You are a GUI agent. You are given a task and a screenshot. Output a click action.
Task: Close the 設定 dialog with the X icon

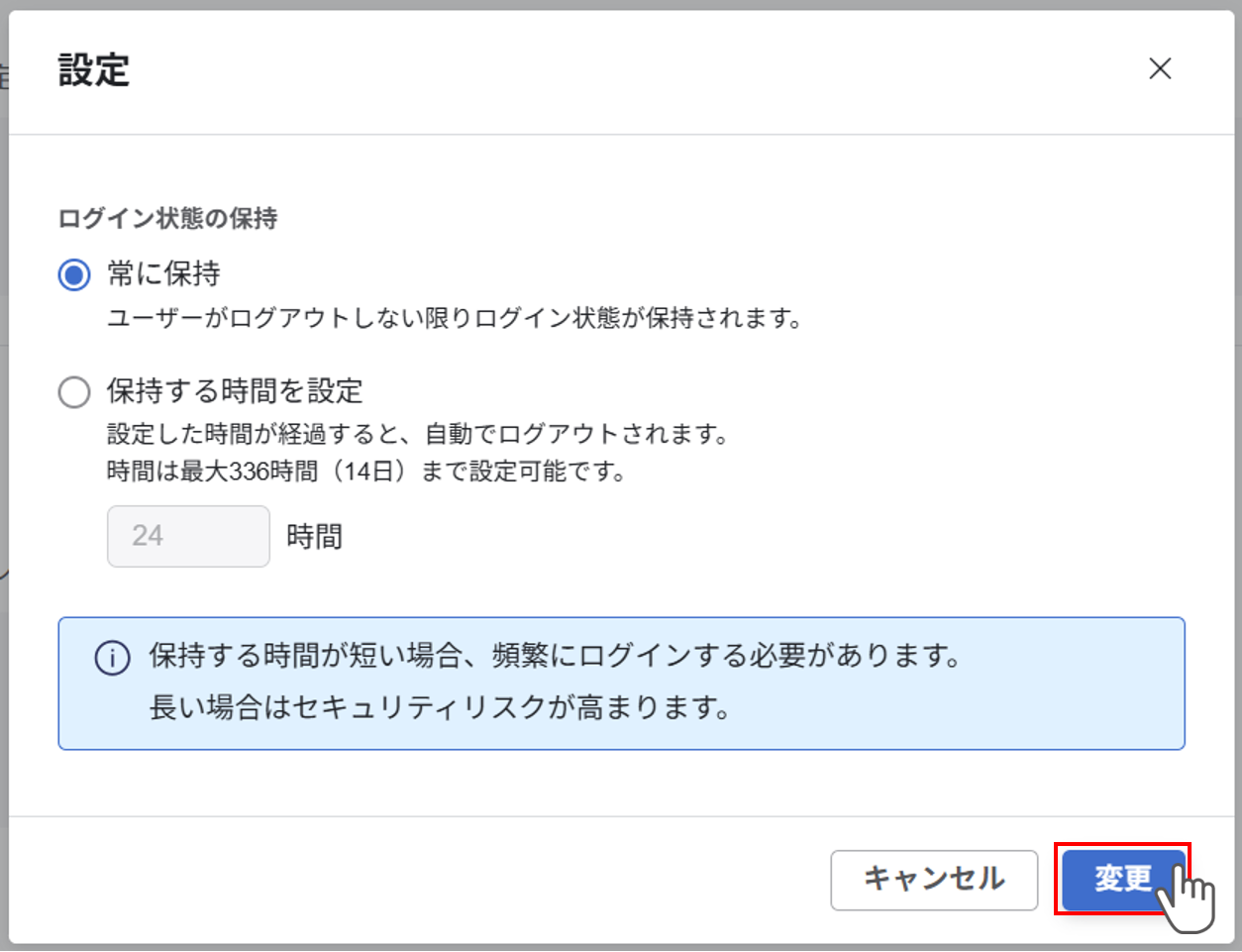click(x=1160, y=68)
